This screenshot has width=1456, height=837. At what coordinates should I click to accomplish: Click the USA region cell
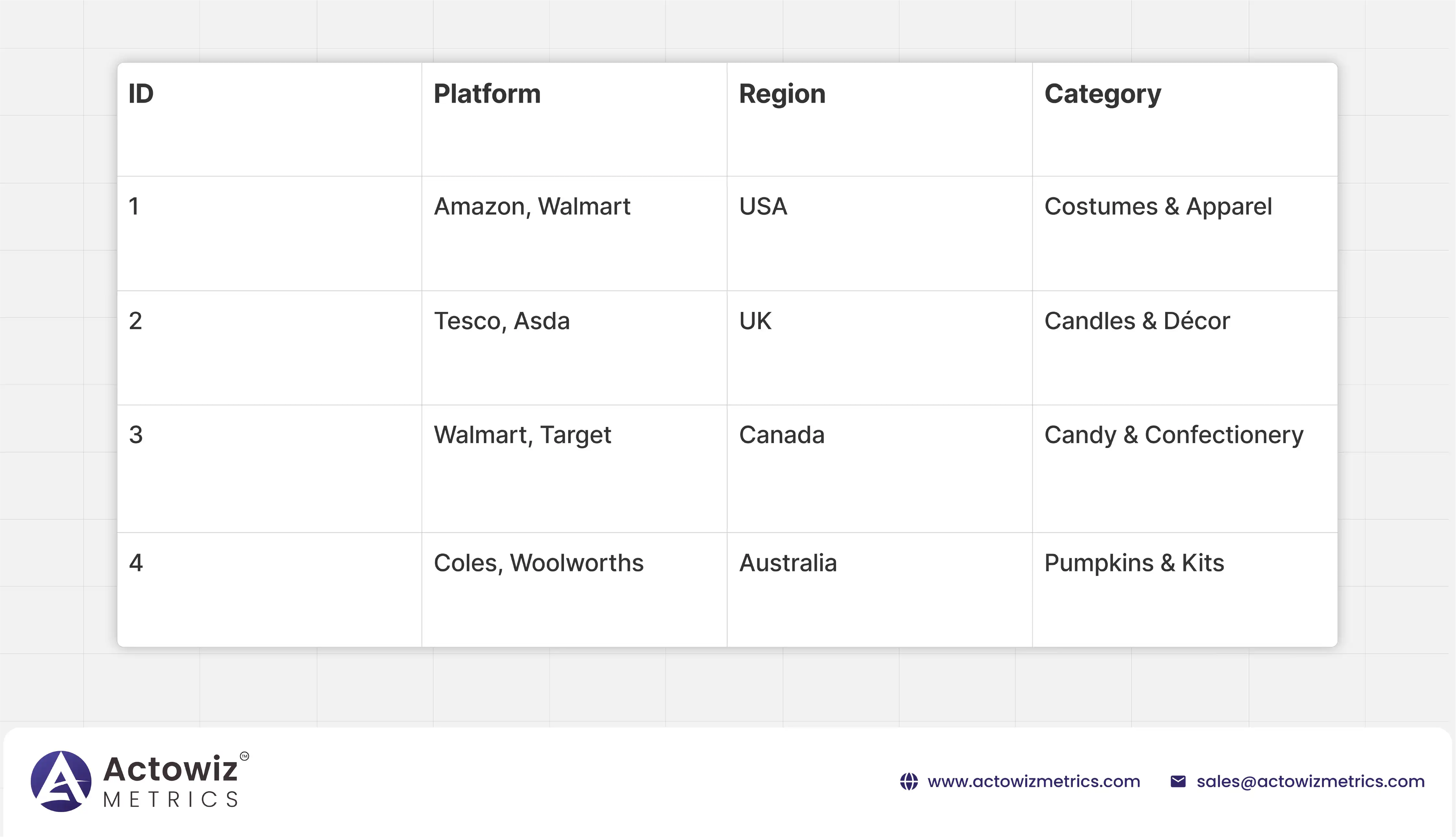763,206
